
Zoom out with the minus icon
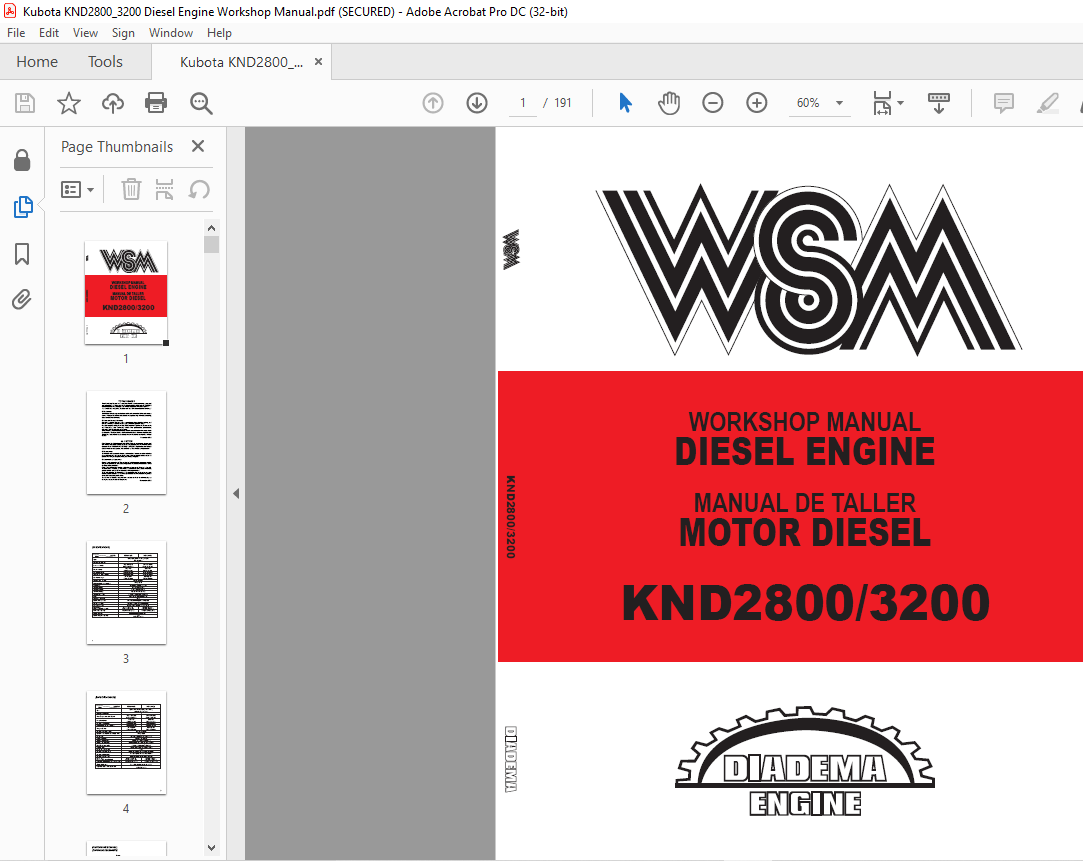coord(713,103)
